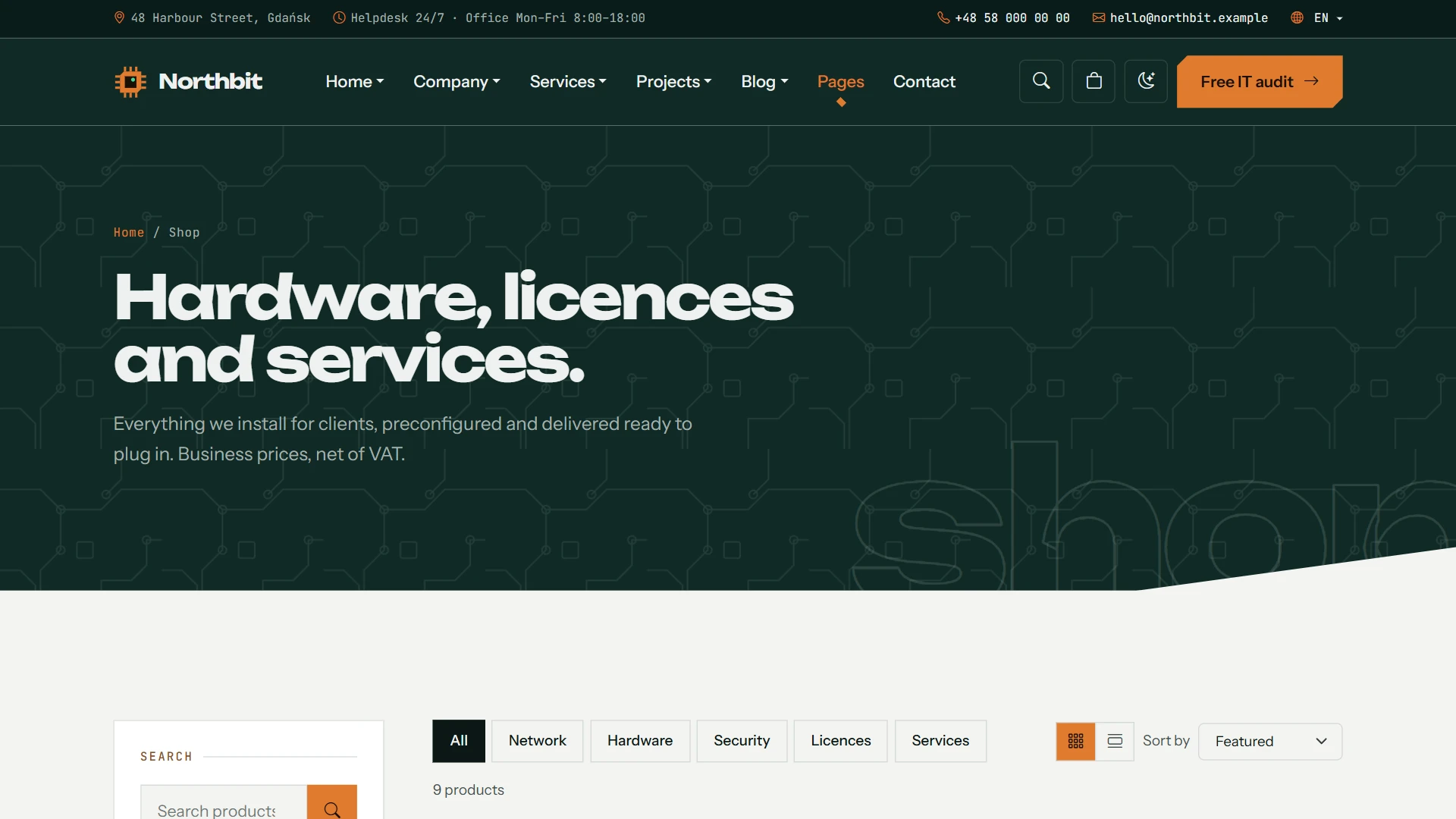
Task: Filter products by Network
Action: point(537,741)
